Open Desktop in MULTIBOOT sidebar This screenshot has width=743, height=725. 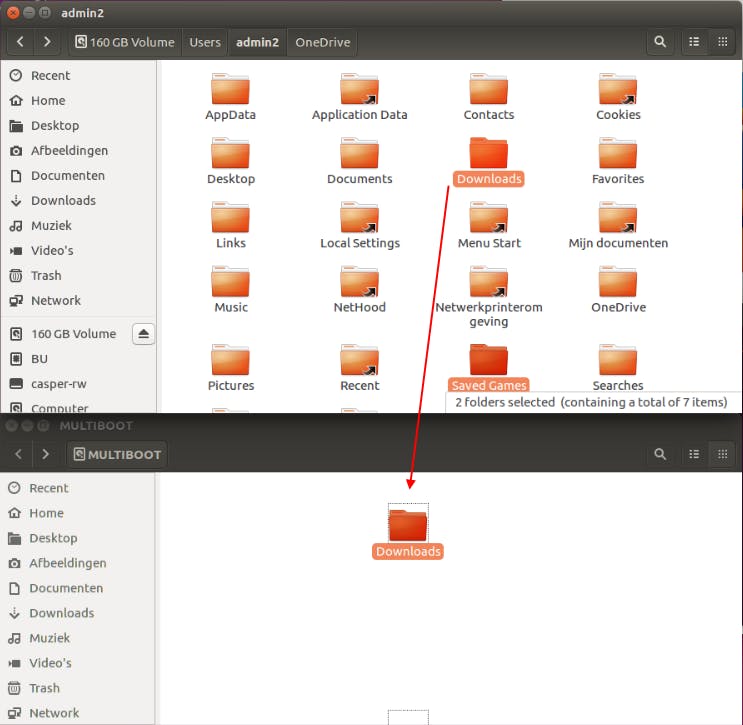(77, 538)
